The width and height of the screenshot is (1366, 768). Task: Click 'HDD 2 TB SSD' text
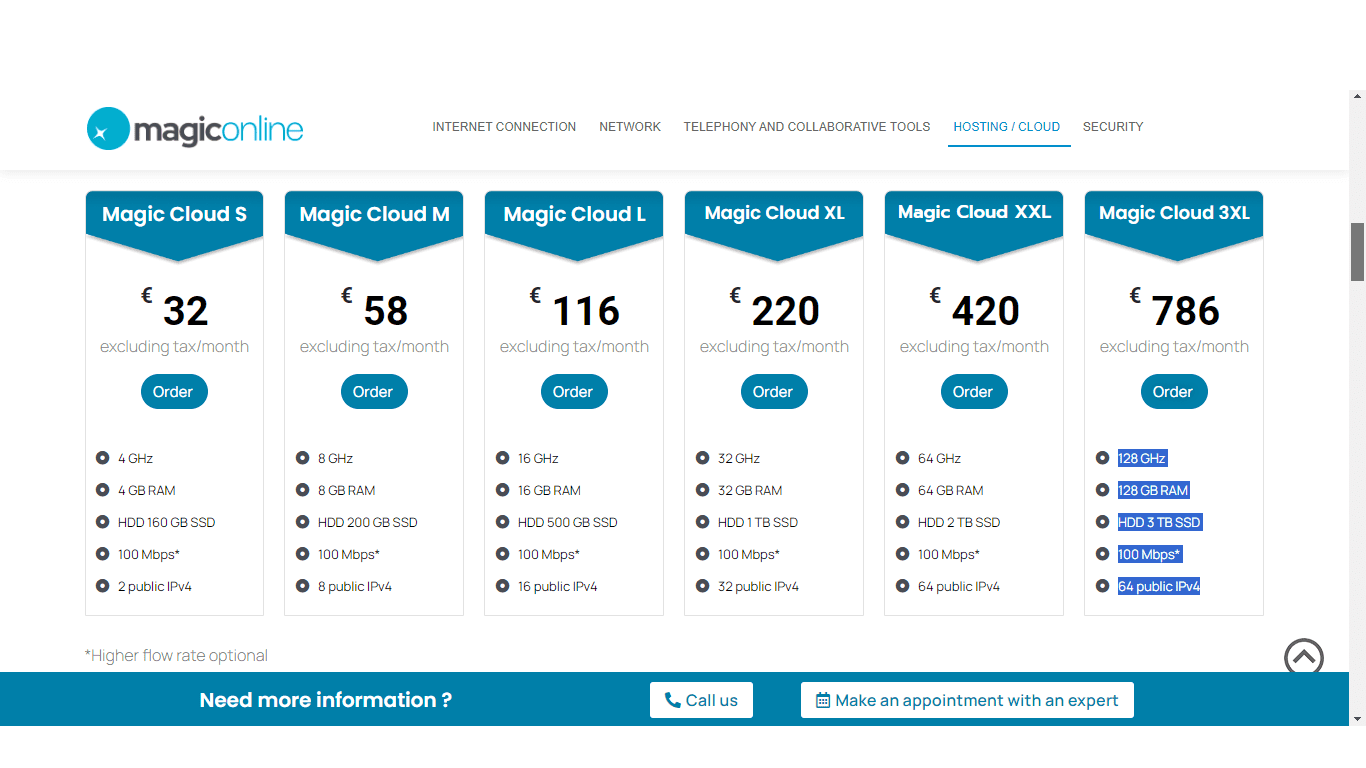[x=959, y=522]
